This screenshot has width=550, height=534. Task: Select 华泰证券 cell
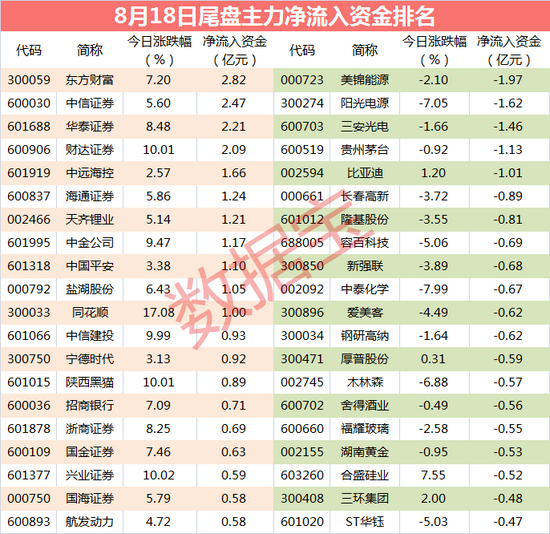click(x=90, y=126)
